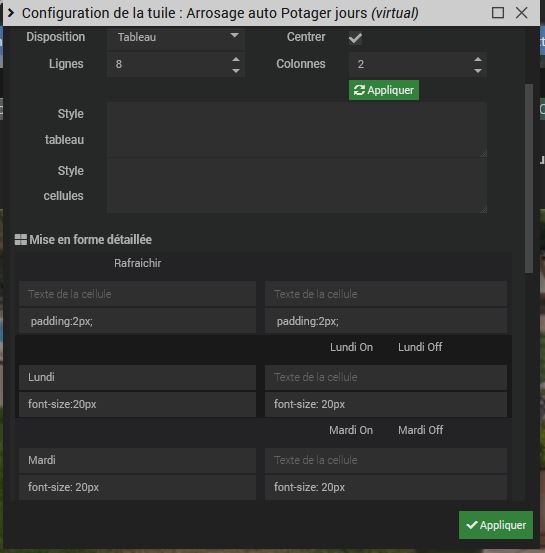Close the tile configuration dialog

[521, 13]
